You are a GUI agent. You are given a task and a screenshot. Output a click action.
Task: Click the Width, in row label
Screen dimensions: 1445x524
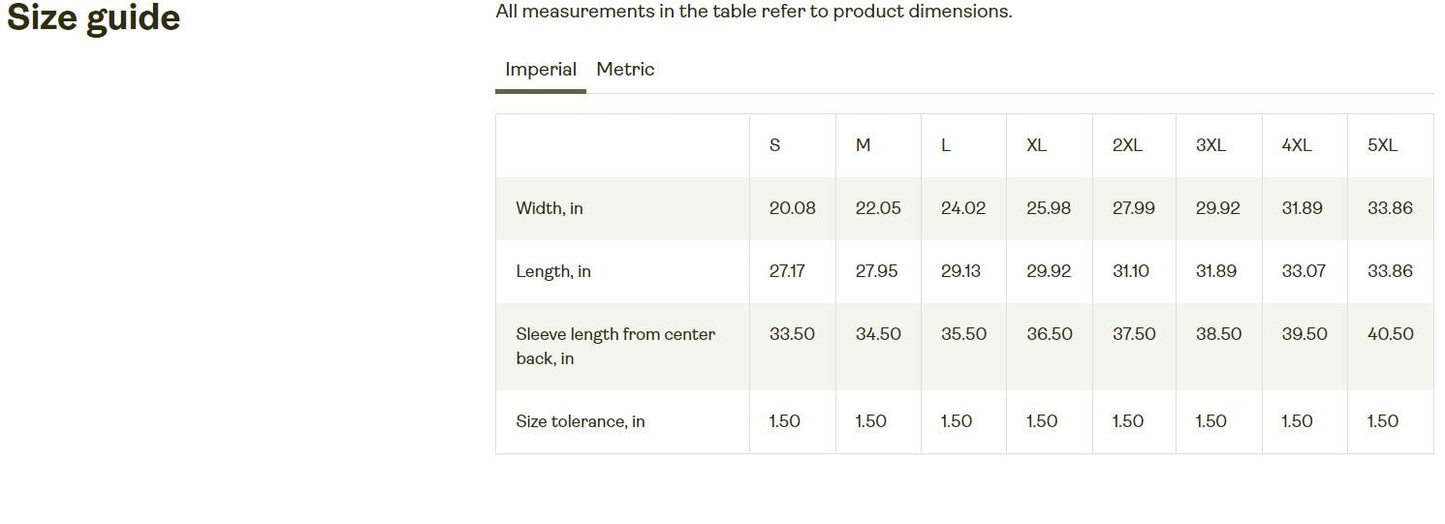549,208
